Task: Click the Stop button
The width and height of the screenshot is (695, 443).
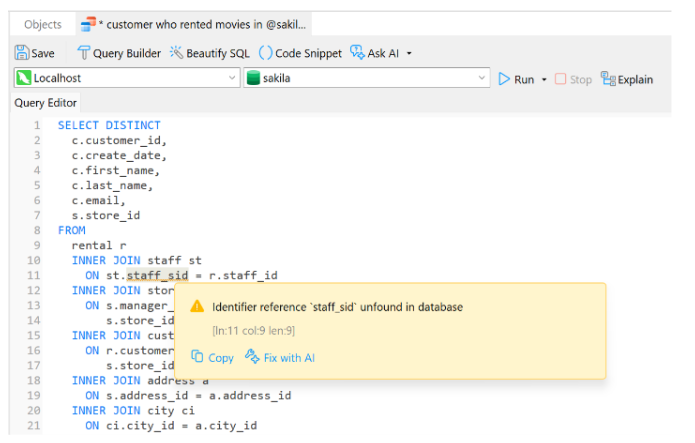Action: coord(574,79)
